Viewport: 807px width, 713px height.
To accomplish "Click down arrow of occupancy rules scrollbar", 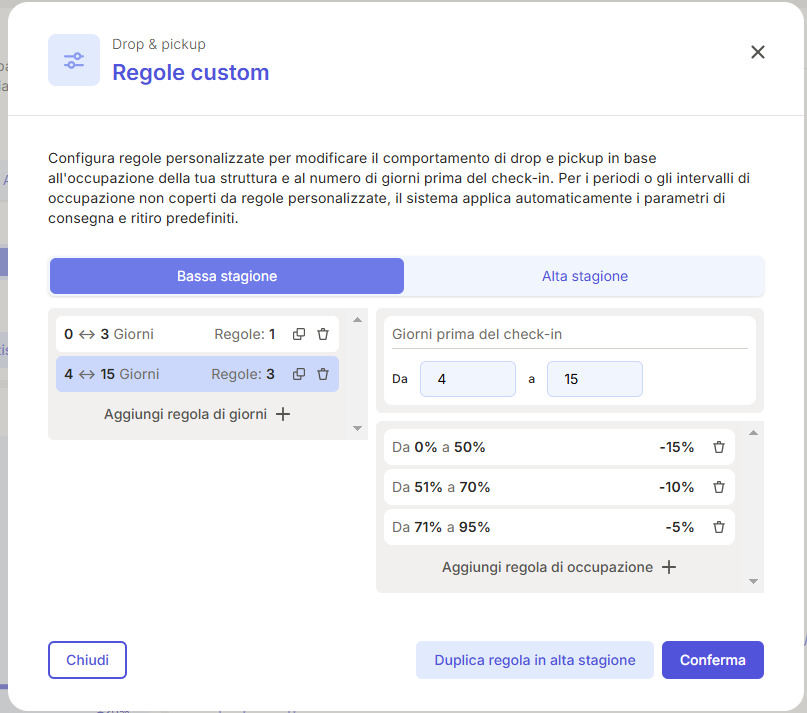I will [753, 581].
